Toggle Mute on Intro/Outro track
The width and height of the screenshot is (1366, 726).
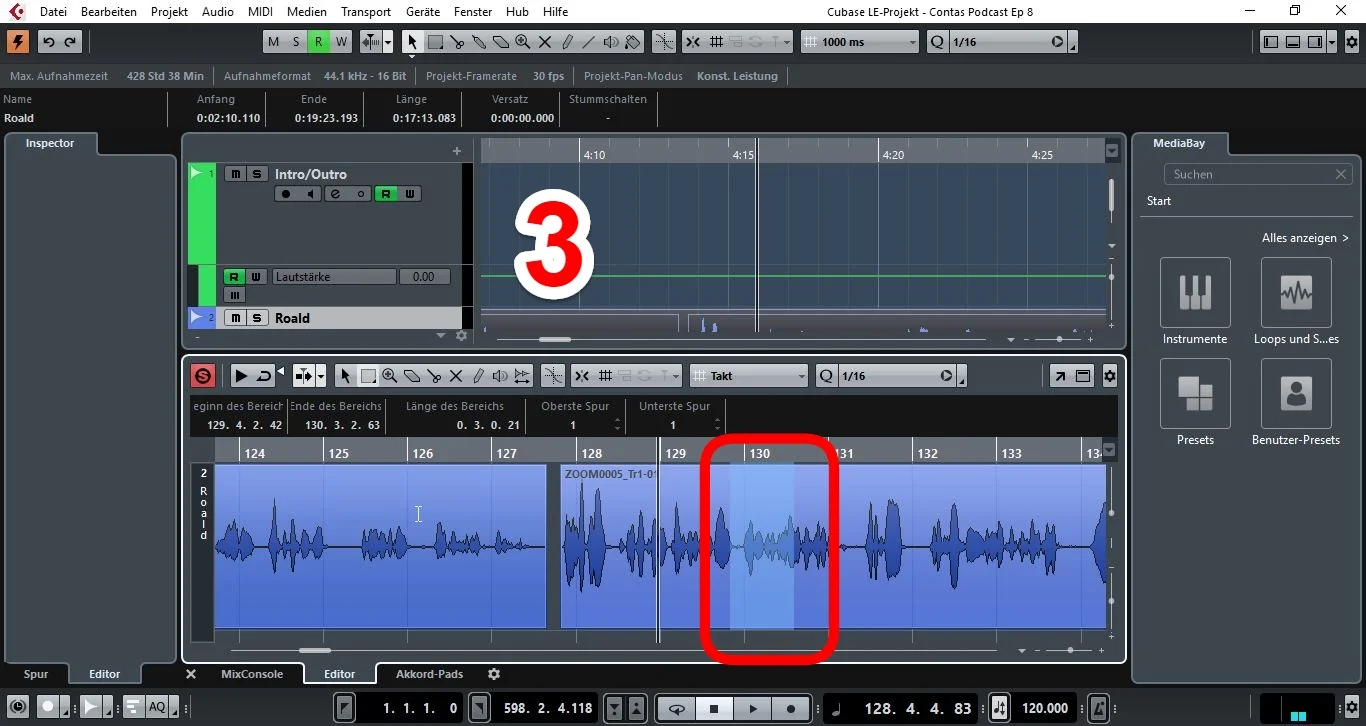pos(235,174)
